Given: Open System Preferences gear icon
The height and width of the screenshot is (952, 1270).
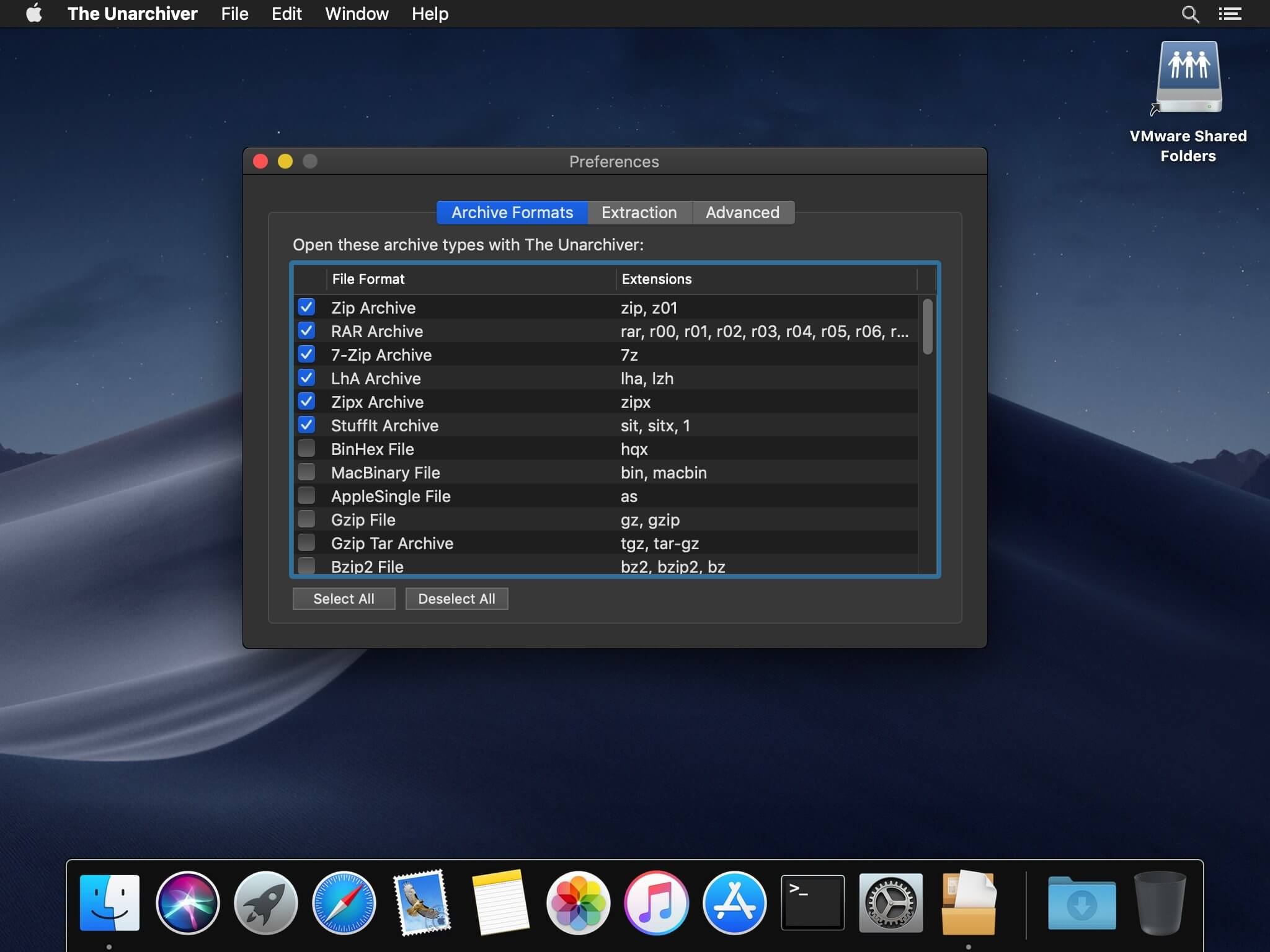Looking at the screenshot, I should (x=890, y=902).
